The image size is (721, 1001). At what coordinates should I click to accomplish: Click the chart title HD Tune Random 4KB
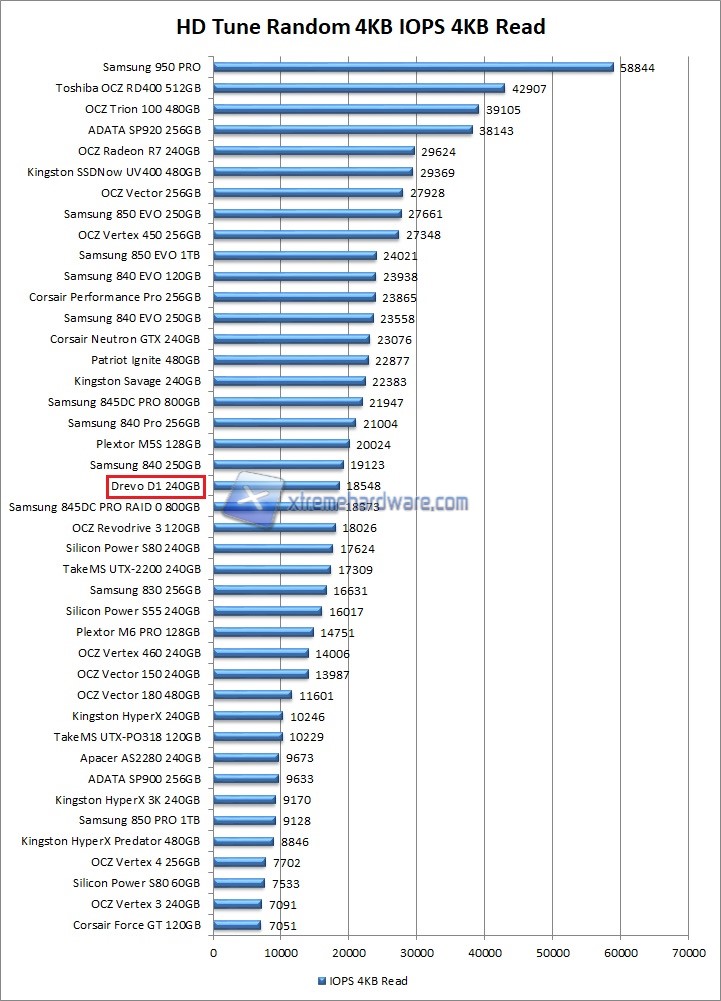tap(361, 27)
